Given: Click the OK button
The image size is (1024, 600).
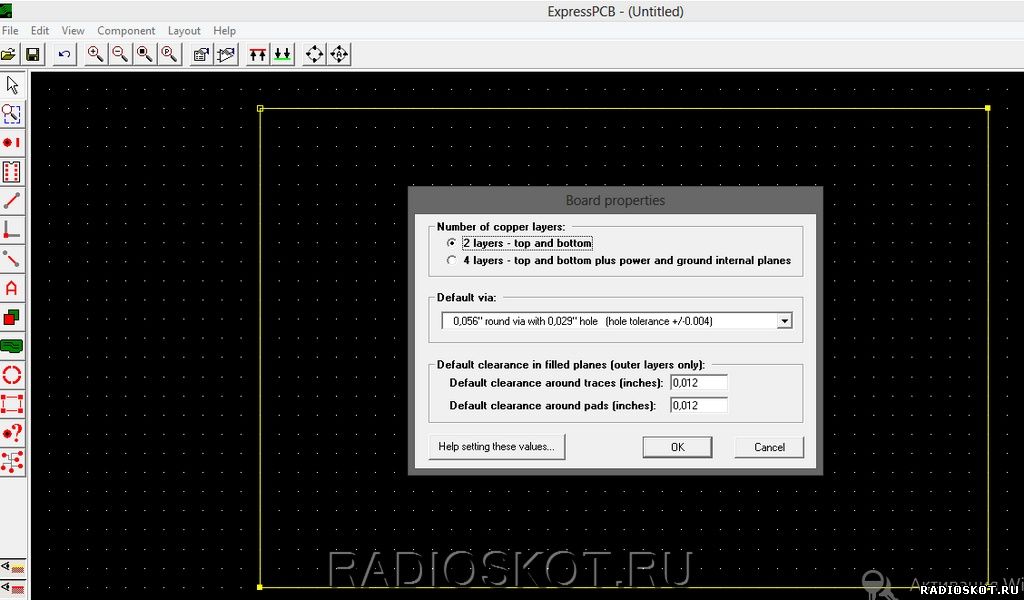Looking at the screenshot, I should pos(677,447).
